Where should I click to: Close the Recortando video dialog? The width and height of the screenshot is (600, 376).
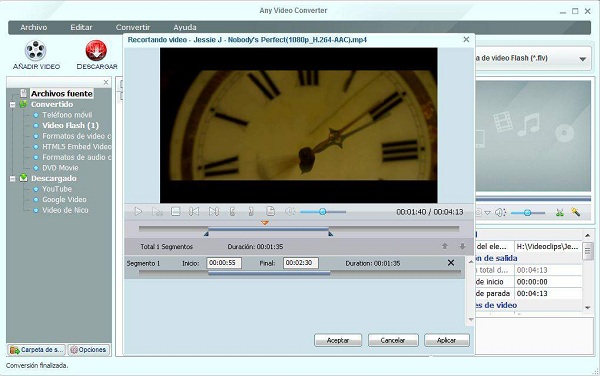click(x=466, y=39)
